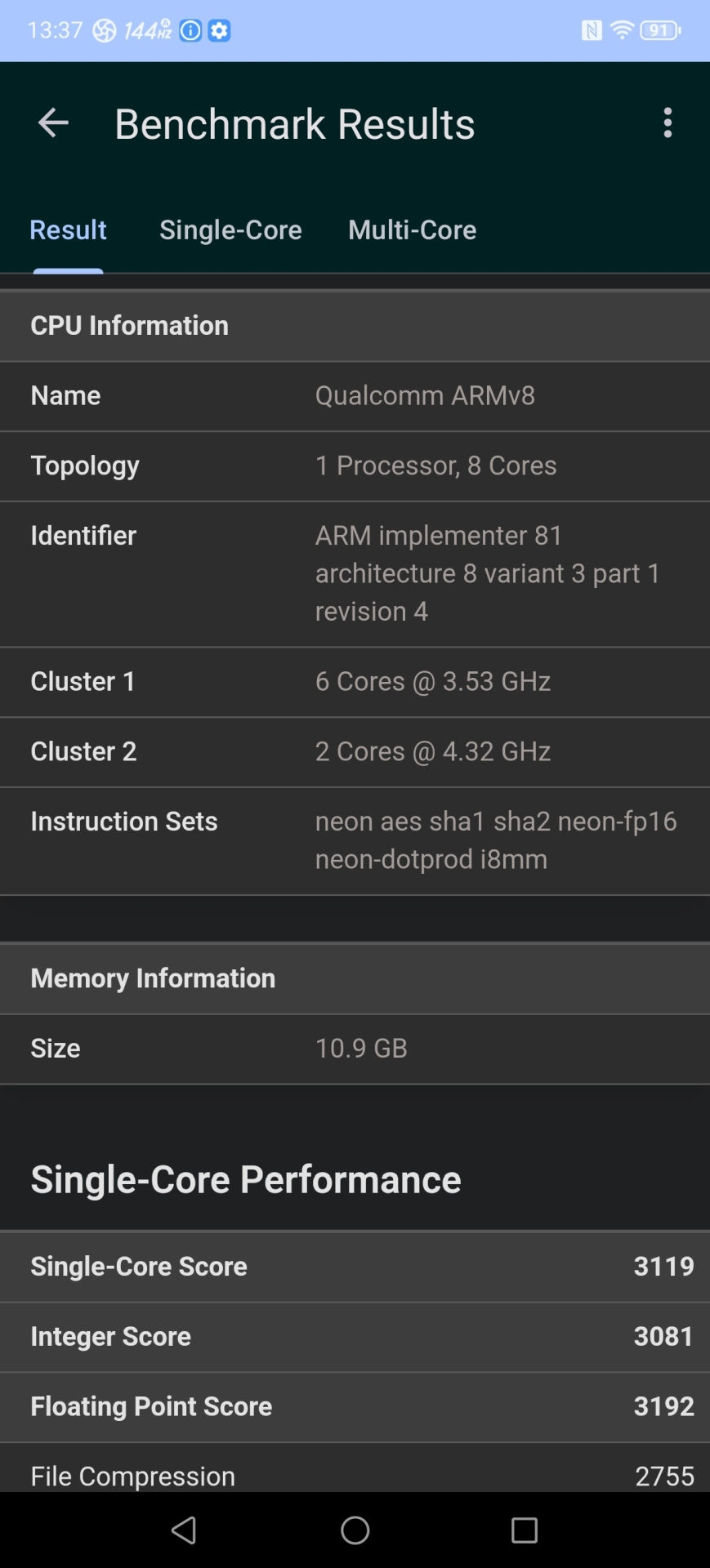Open recent apps square button

pos(524,1530)
